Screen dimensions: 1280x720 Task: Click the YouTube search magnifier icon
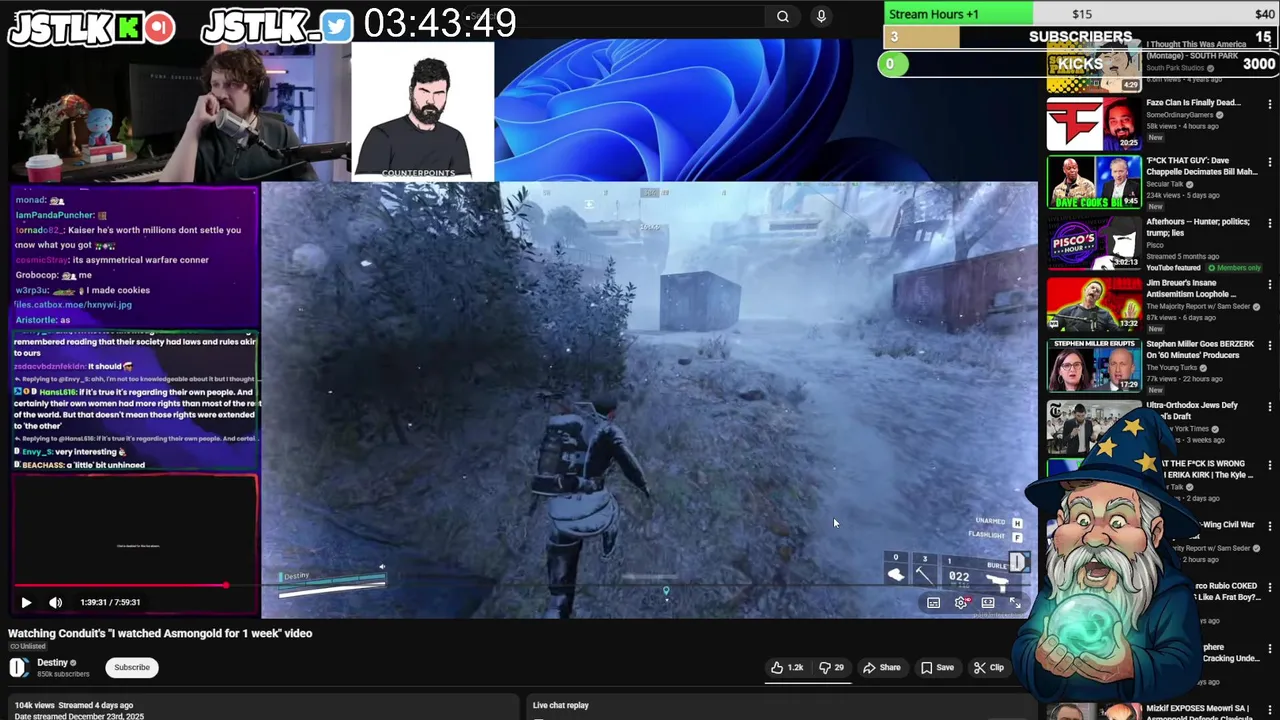pyautogui.click(x=783, y=16)
